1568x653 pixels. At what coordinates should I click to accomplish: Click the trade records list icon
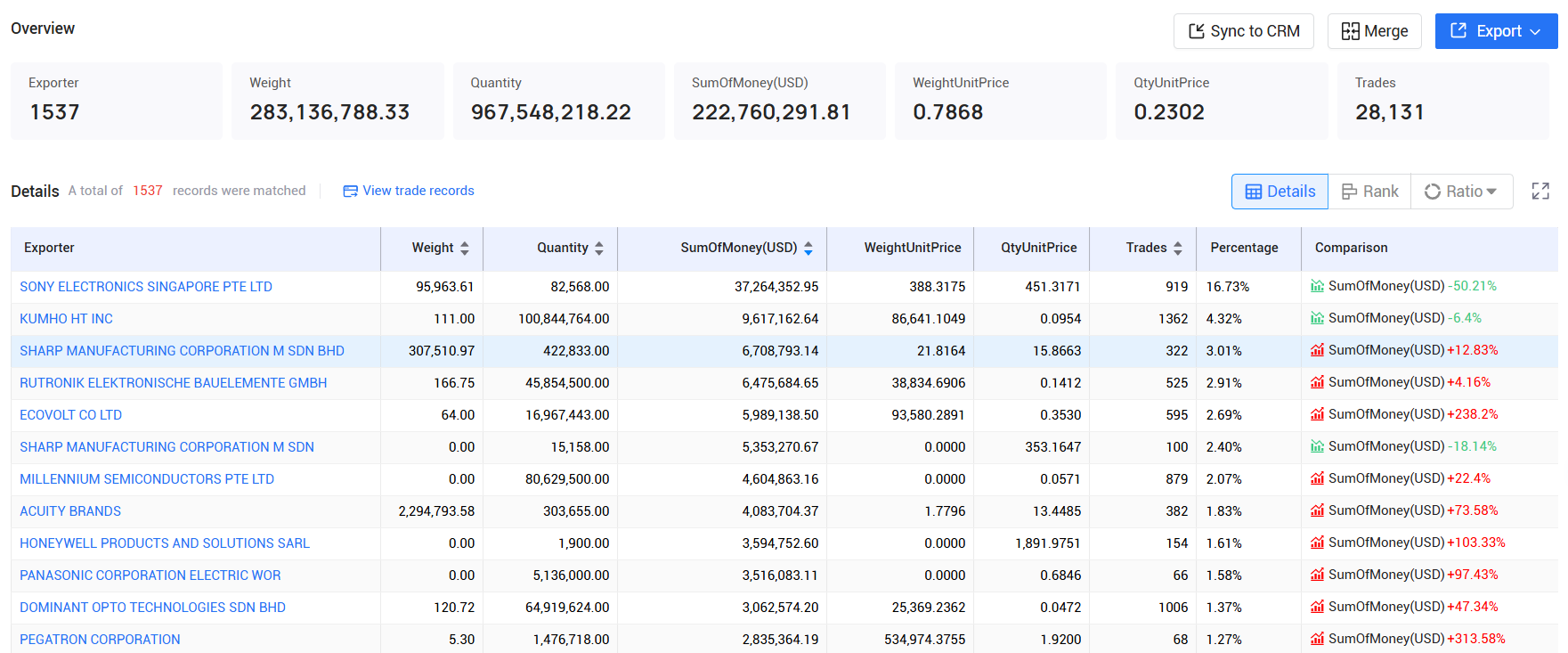[351, 192]
